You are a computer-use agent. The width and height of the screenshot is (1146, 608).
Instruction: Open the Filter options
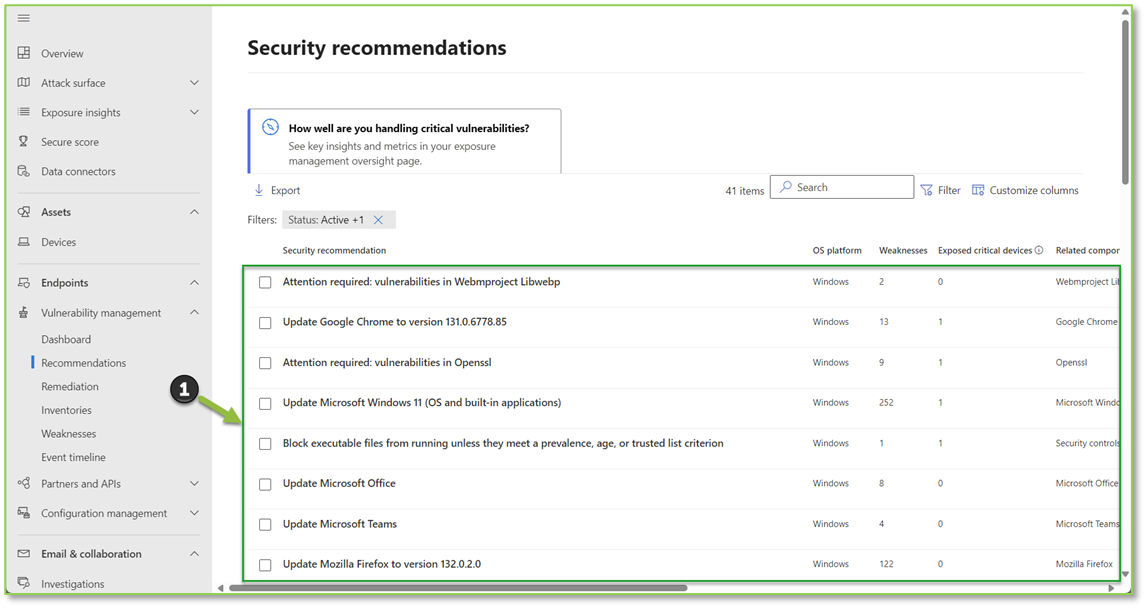click(x=940, y=189)
